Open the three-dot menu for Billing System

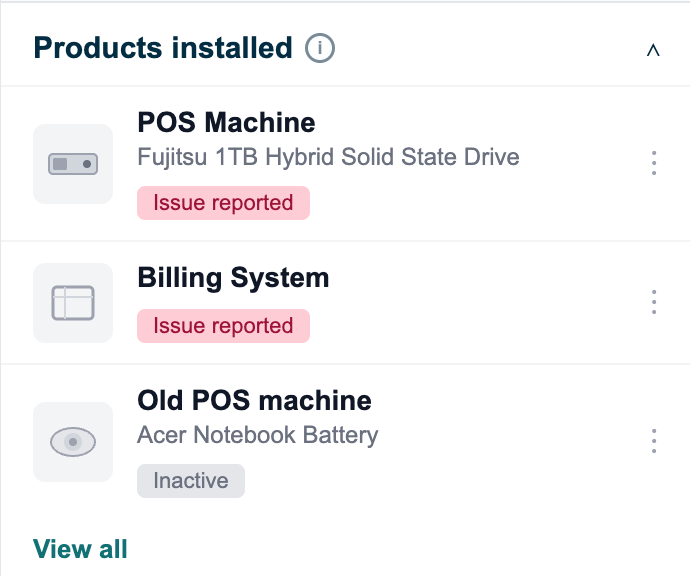654,302
